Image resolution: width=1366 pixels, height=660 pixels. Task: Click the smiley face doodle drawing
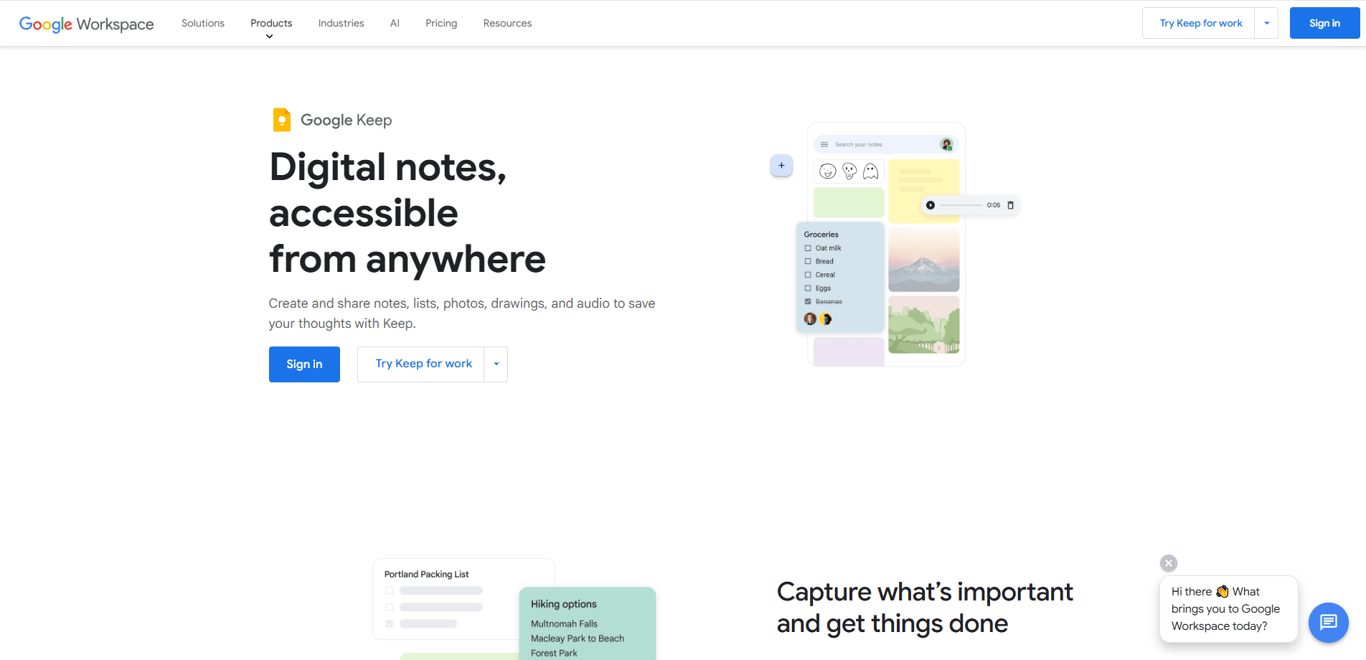(x=827, y=172)
